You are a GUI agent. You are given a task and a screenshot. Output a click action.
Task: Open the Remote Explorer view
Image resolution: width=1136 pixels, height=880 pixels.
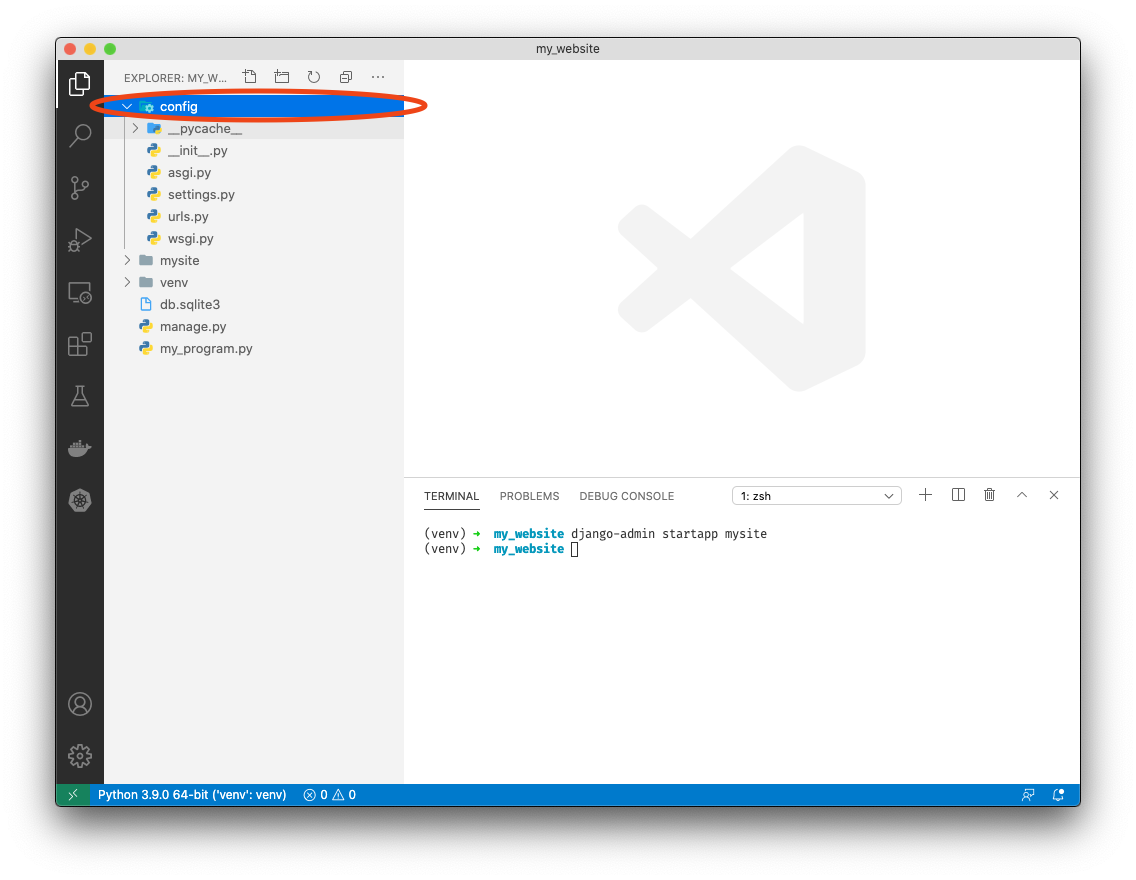click(x=80, y=292)
